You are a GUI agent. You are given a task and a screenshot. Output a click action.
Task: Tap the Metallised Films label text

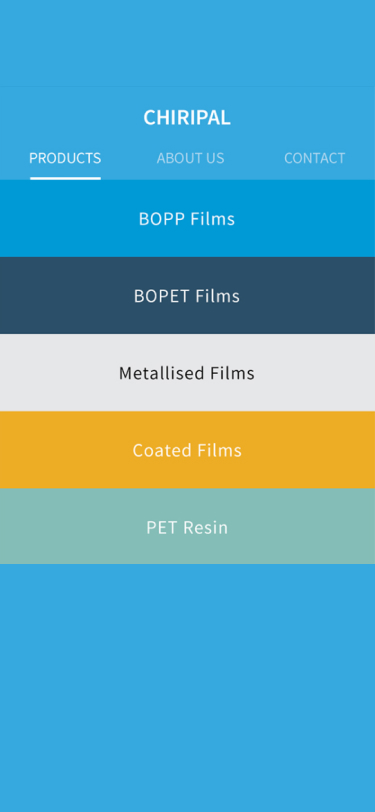[187, 373]
